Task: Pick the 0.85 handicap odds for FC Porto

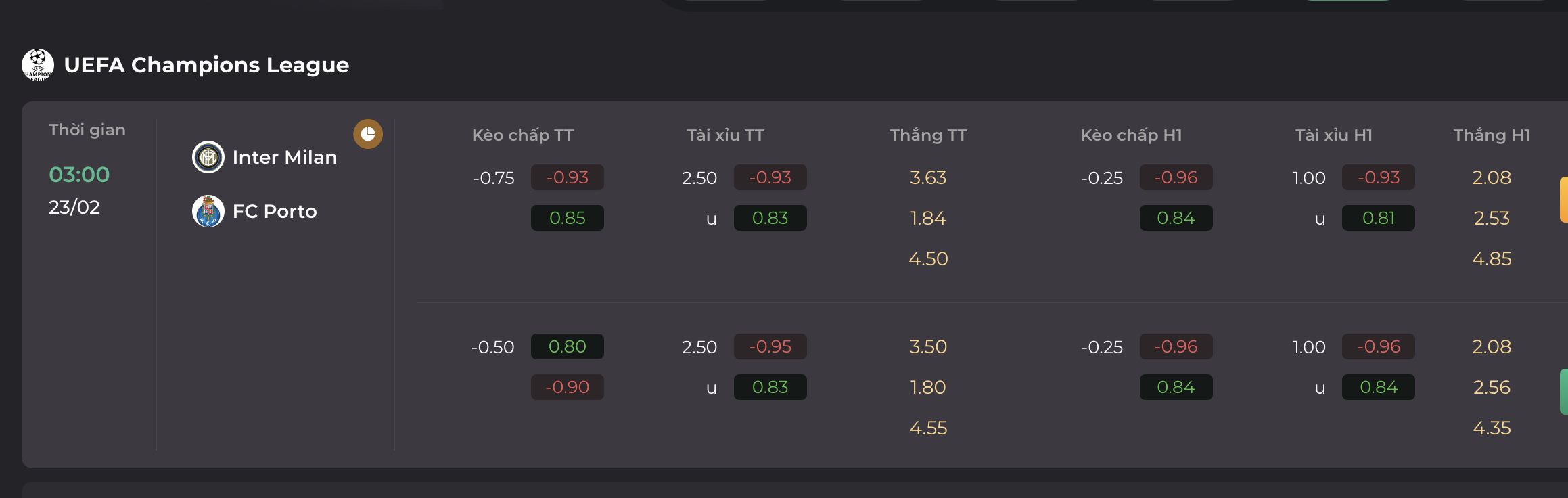Action: 568,218
